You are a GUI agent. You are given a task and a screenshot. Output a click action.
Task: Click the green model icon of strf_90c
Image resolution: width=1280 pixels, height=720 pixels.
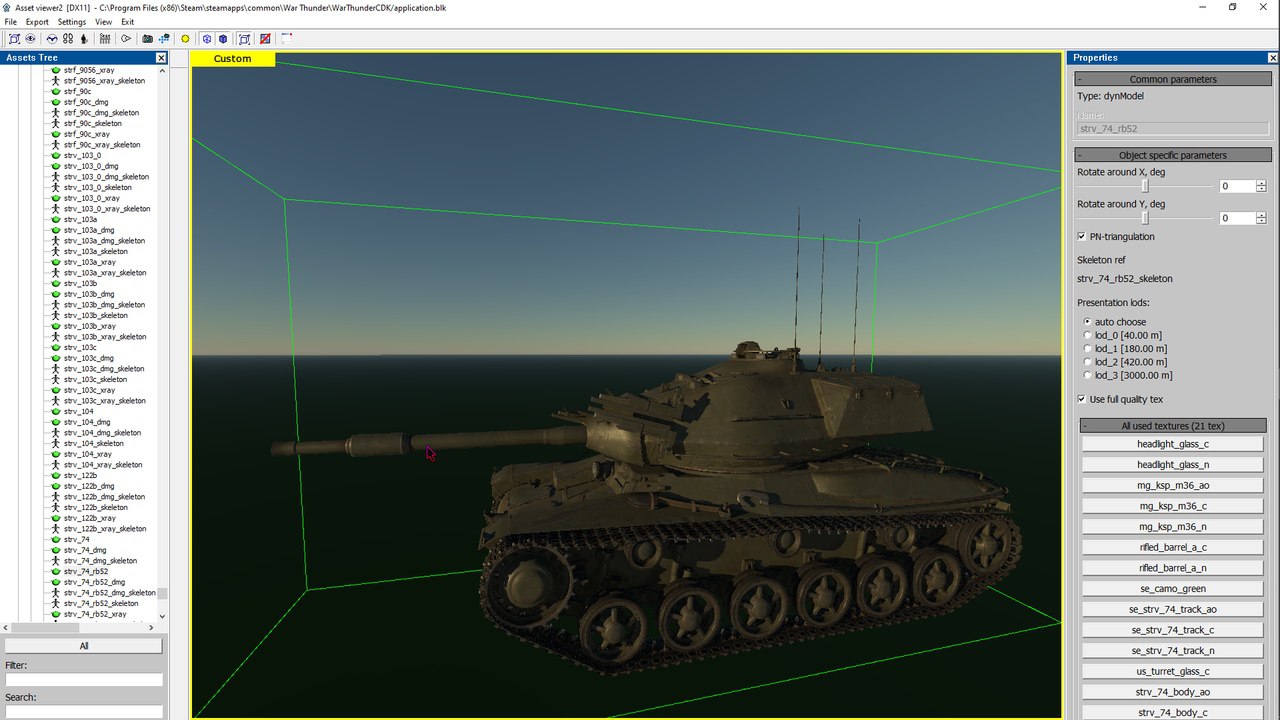coord(56,91)
